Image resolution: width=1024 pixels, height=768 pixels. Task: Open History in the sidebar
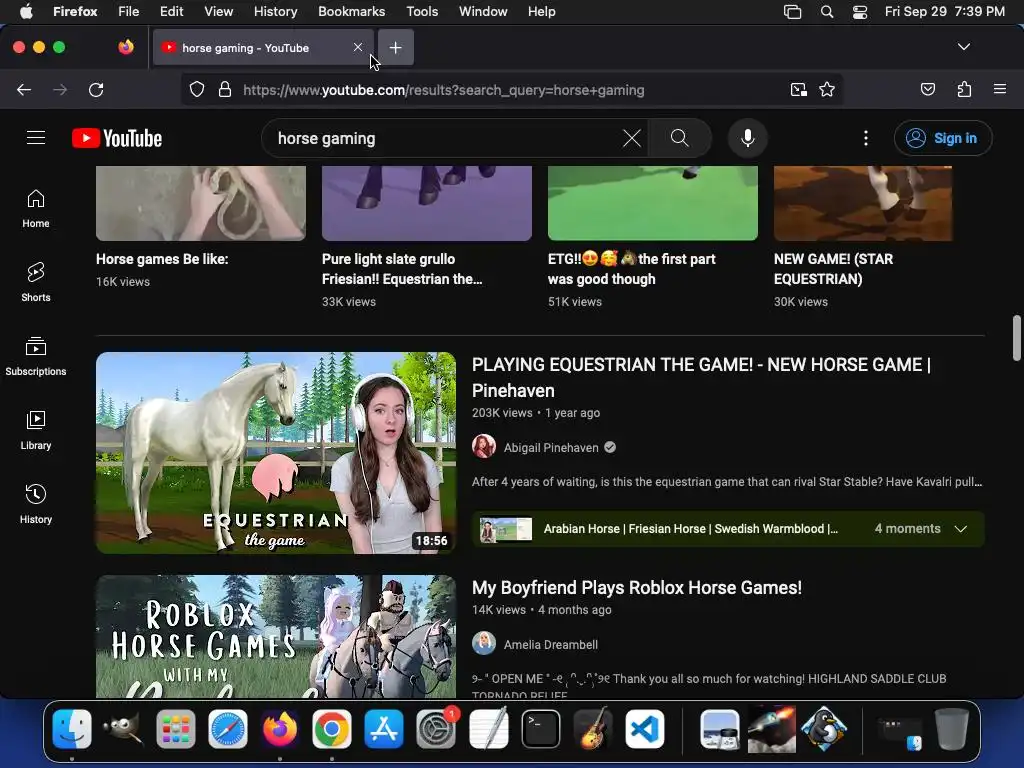(x=36, y=504)
